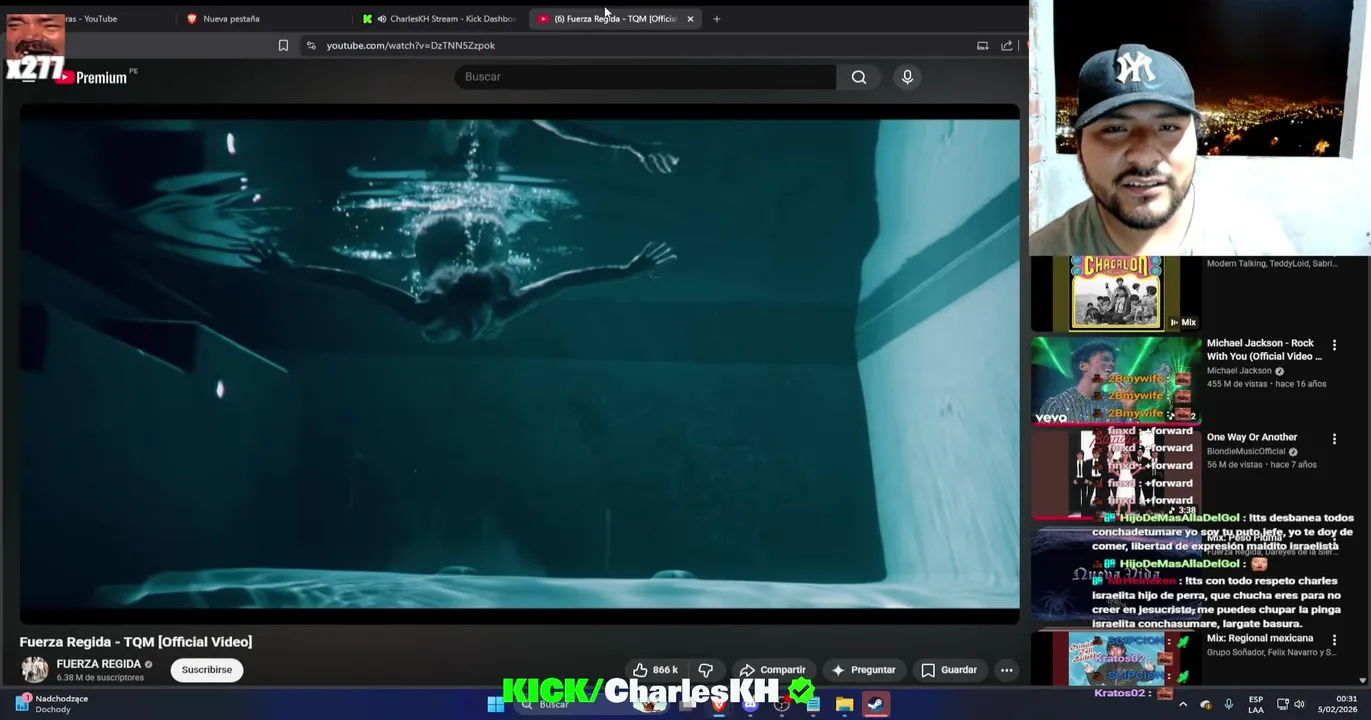
Task: Open options menu for Mix: Regional mexicana
Action: (1334, 640)
